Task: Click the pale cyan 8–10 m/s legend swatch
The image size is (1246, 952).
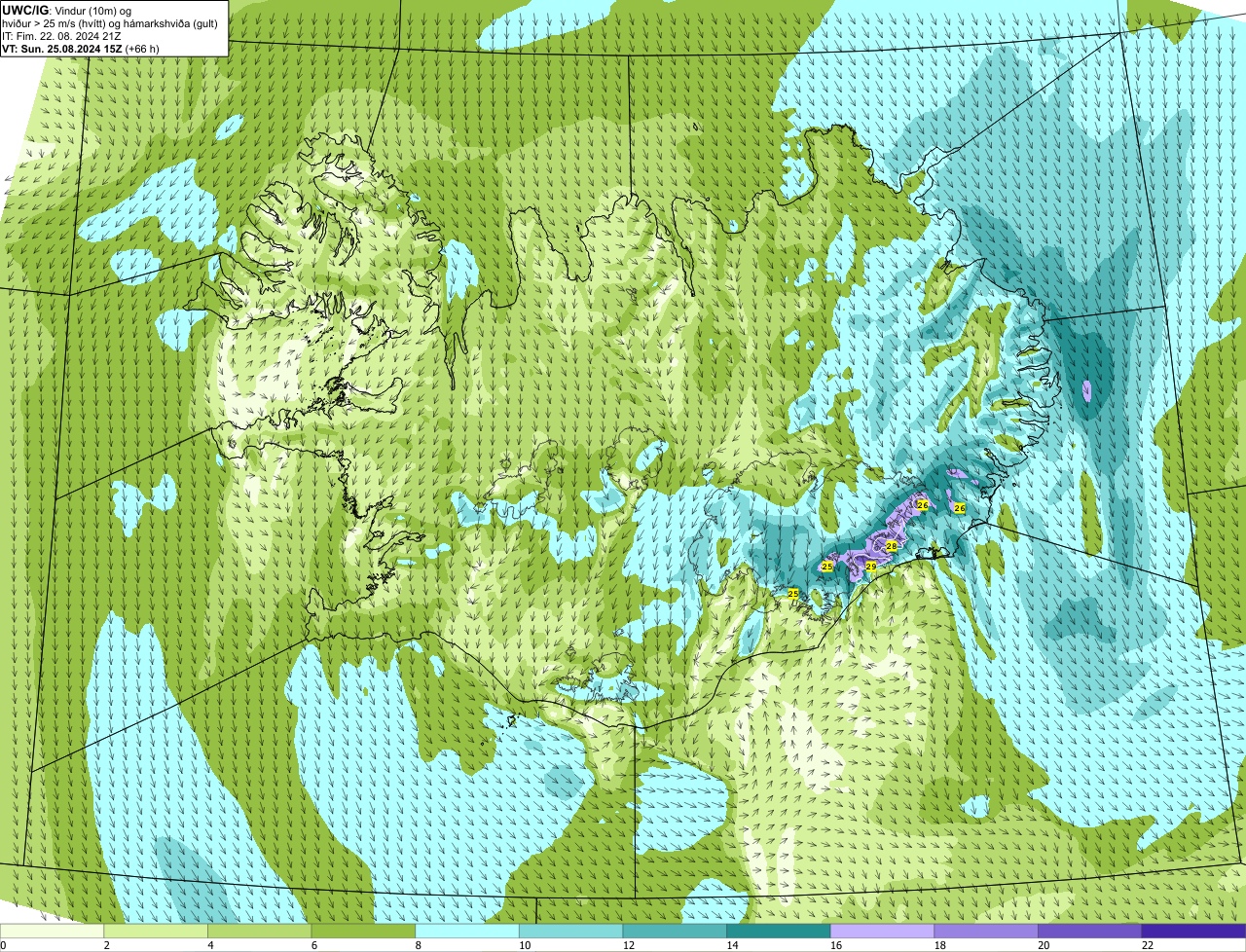Action: pyautogui.click(x=467, y=931)
